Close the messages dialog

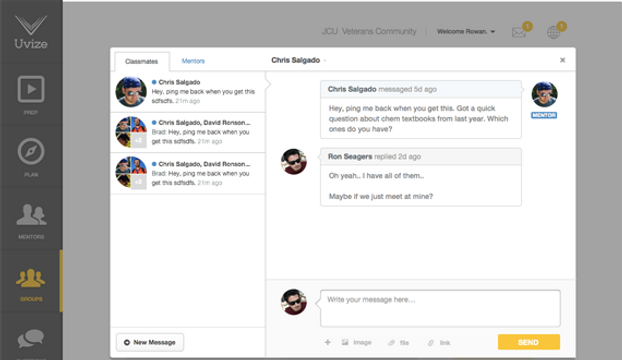pos(562,60)
